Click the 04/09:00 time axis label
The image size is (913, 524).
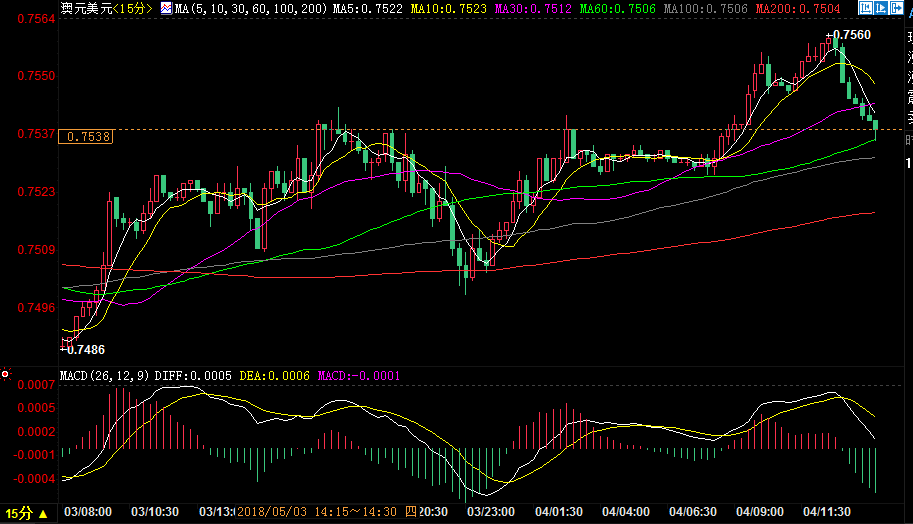tap(760, 512)
